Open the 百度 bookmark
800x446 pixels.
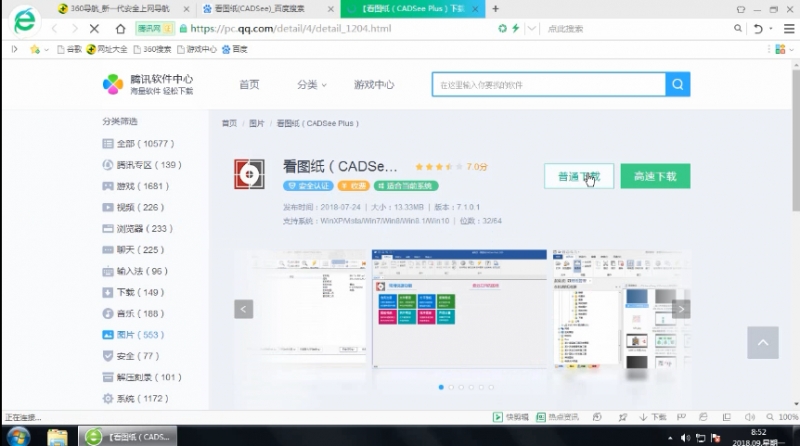coord(235,49)
